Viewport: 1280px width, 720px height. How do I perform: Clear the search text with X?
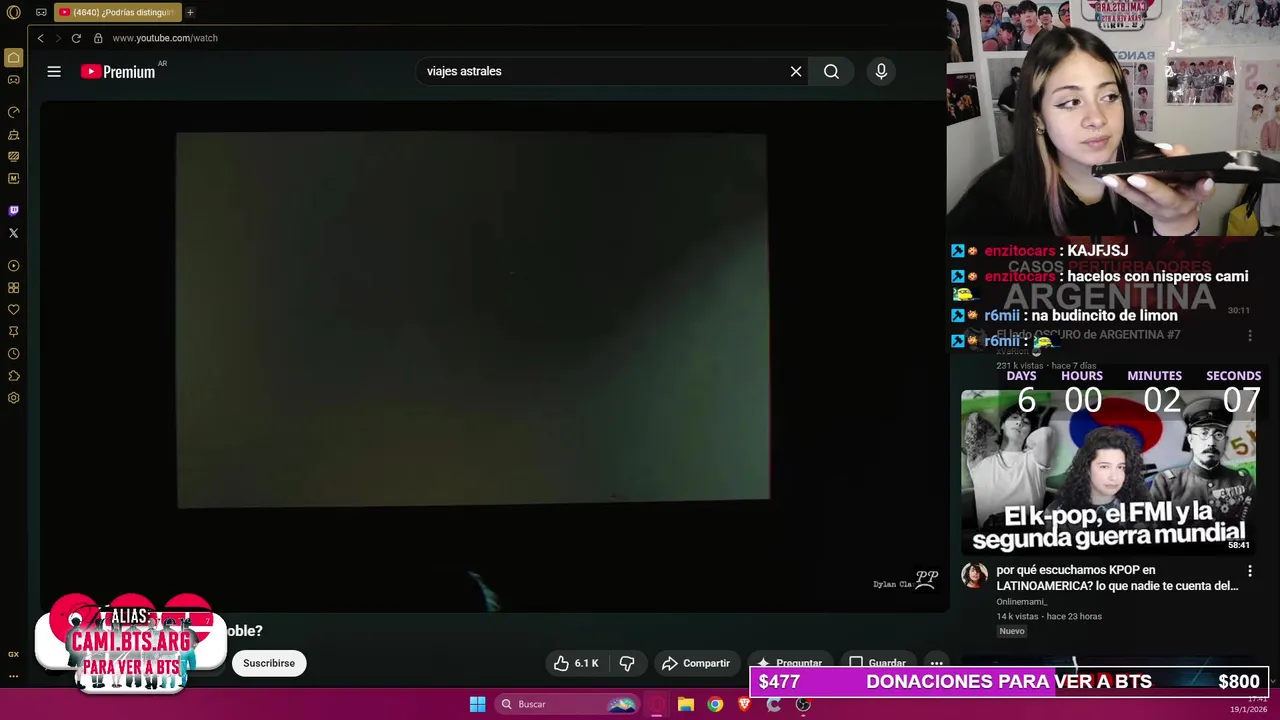point(796,71)
